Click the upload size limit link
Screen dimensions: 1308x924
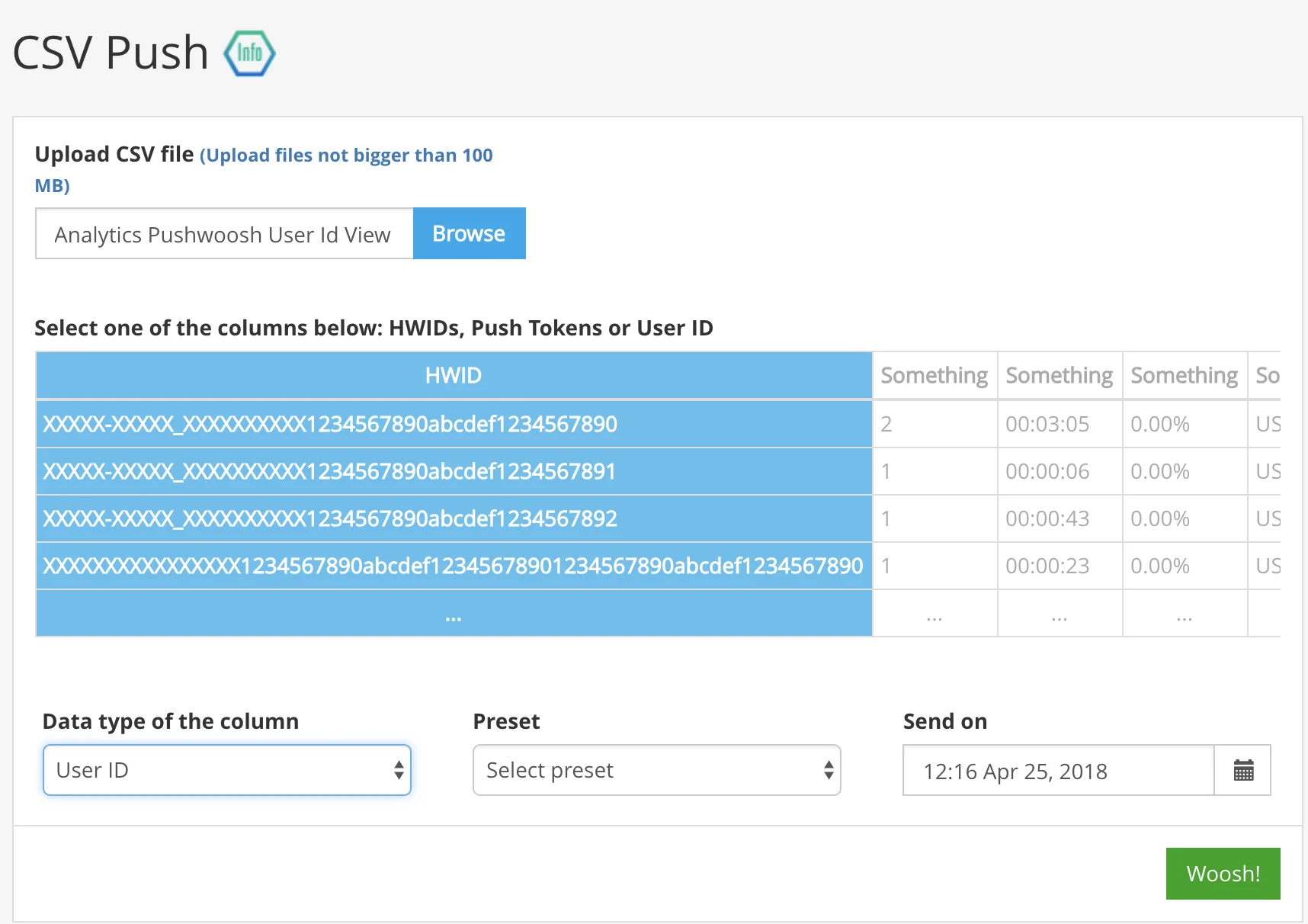tap(345, 155)
